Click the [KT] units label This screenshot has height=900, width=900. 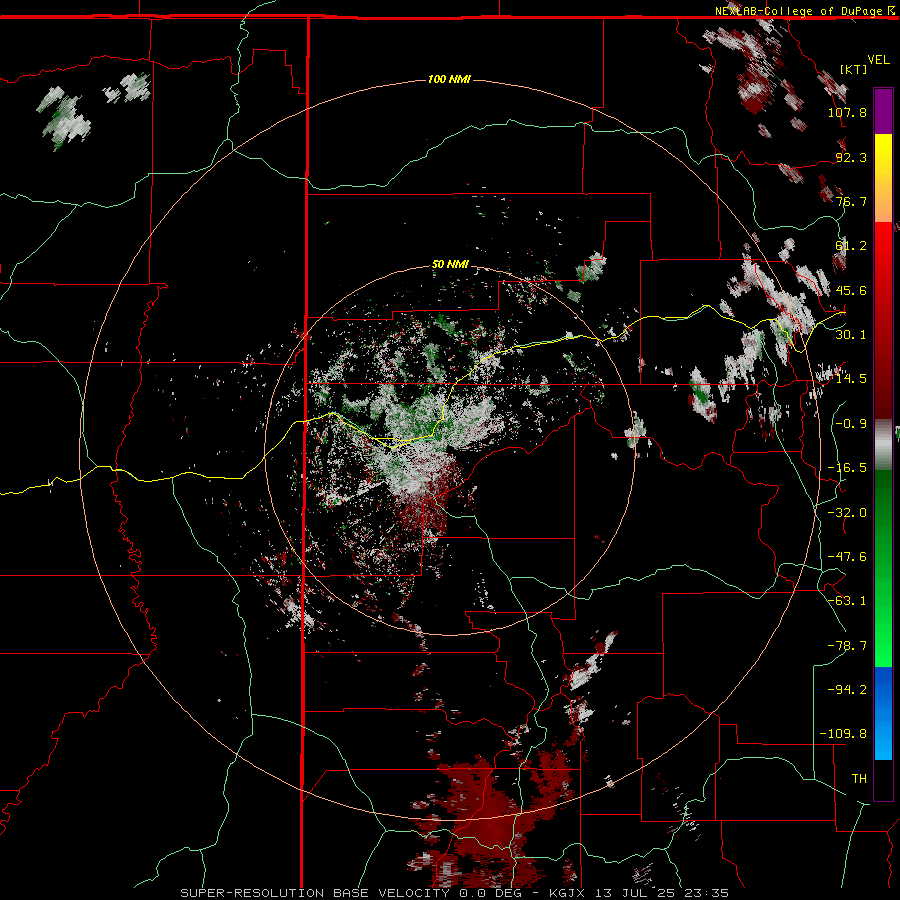click(x=853, y=69)
